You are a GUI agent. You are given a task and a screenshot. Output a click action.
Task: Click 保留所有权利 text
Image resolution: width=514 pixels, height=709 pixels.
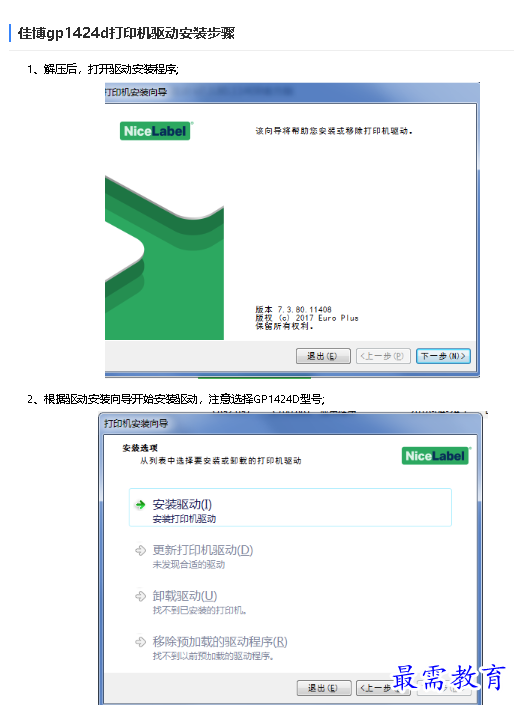point(284,326)
